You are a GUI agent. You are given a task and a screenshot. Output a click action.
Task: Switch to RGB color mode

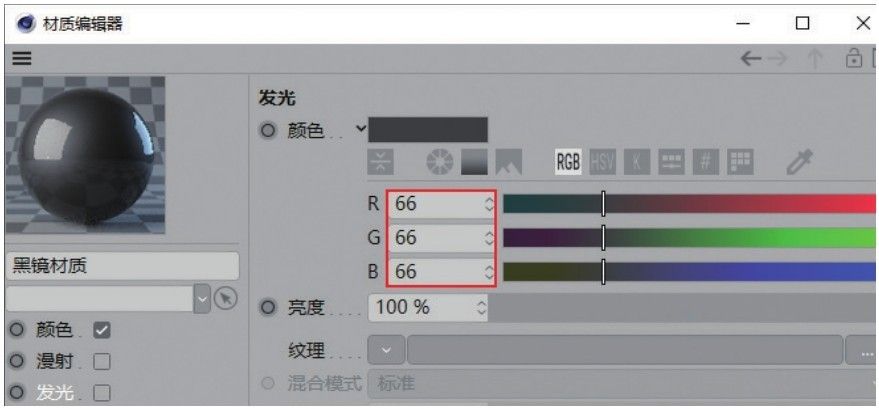point(568,162)
